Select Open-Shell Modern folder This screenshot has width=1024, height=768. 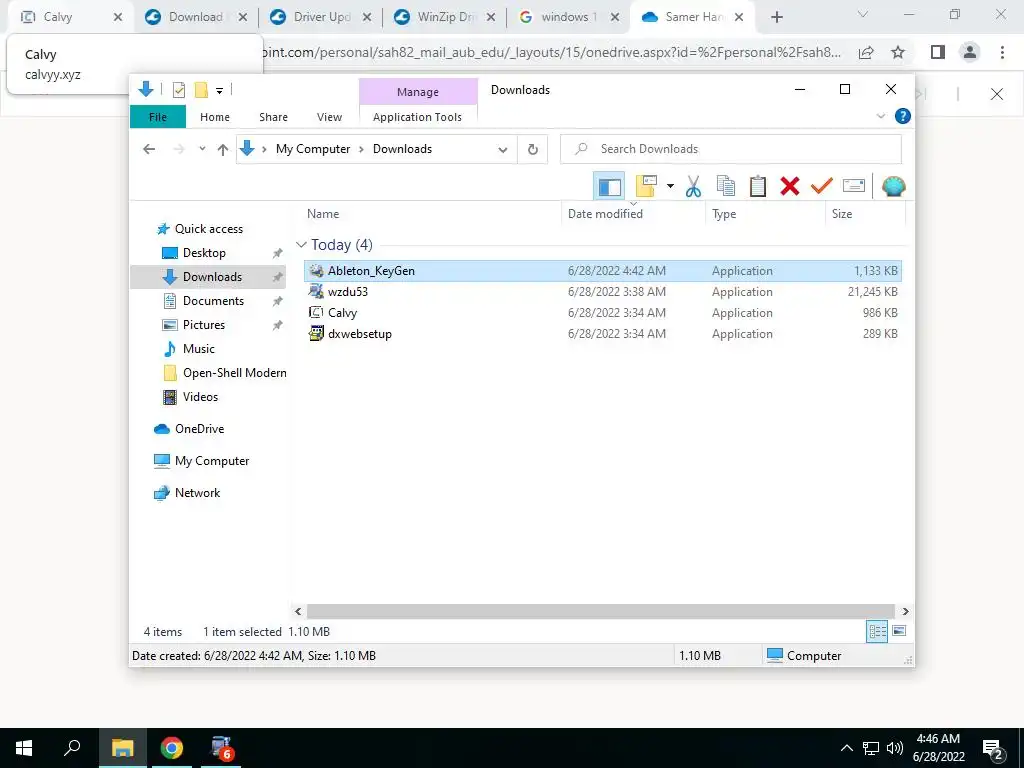[234, 373]
